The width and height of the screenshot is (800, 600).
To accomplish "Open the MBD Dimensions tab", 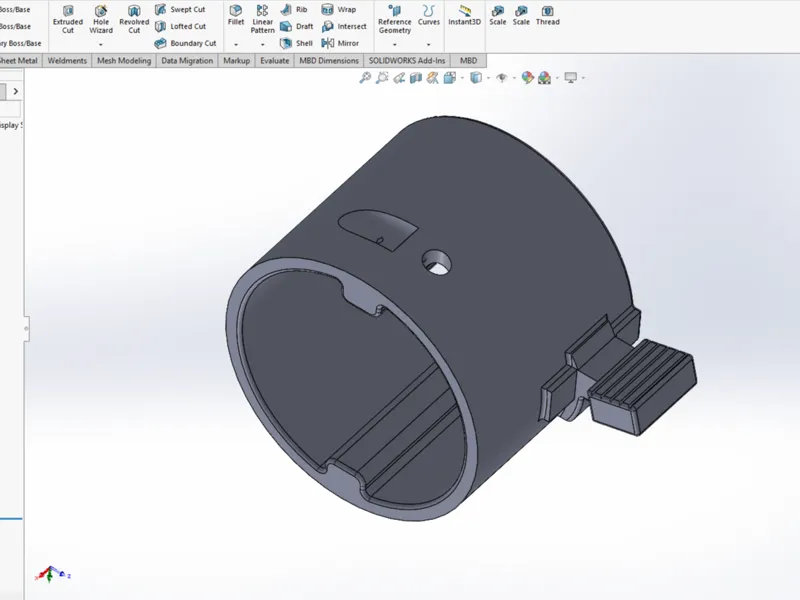I will 329,61.
